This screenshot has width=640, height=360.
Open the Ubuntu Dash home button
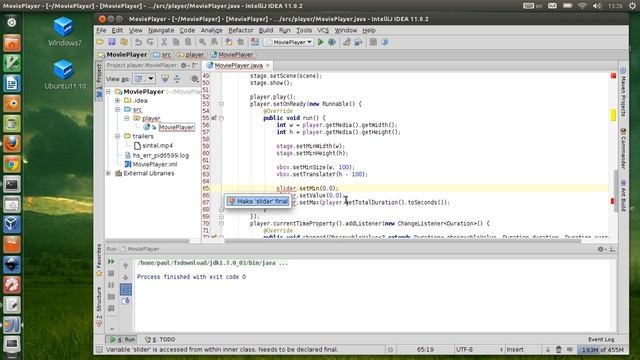point(12,22)
